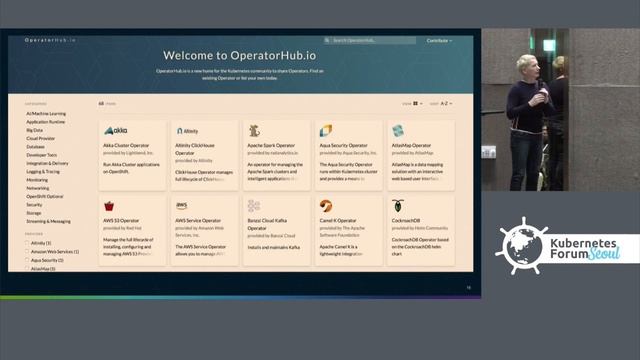640x360 pixels.
Task: Check the Aqua Security provider filter
Action: [27, 260]
